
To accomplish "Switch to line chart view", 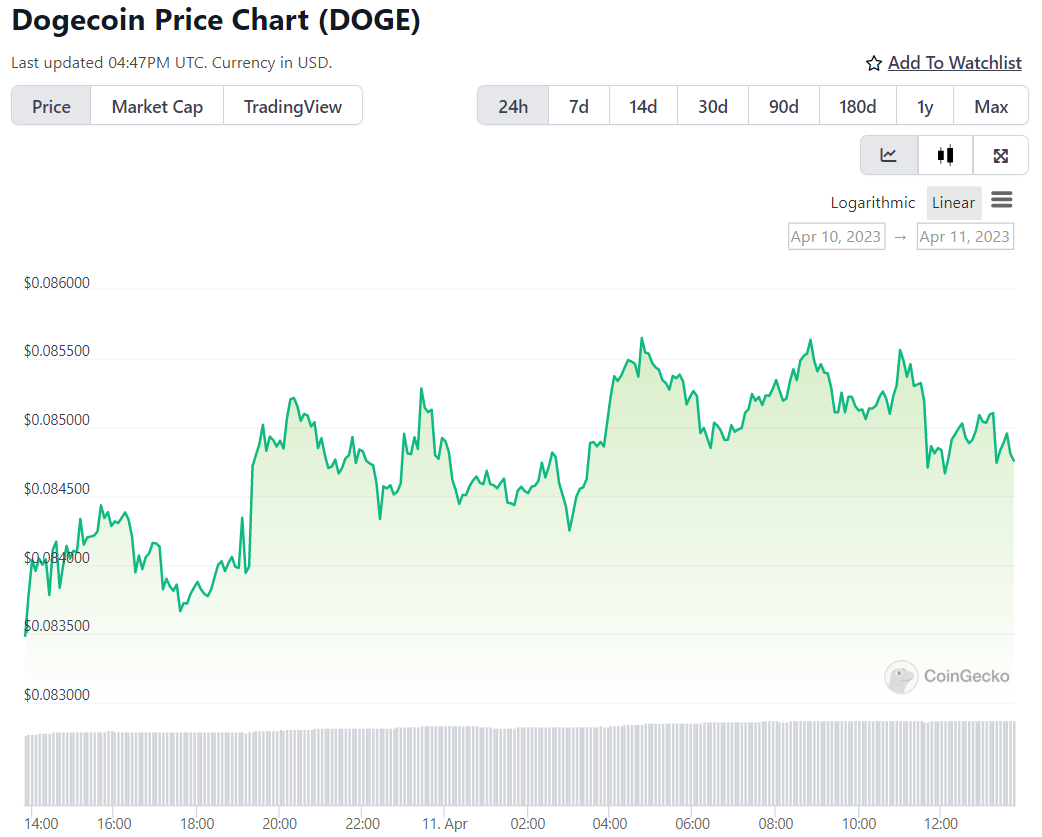I will tap(889, 155).
